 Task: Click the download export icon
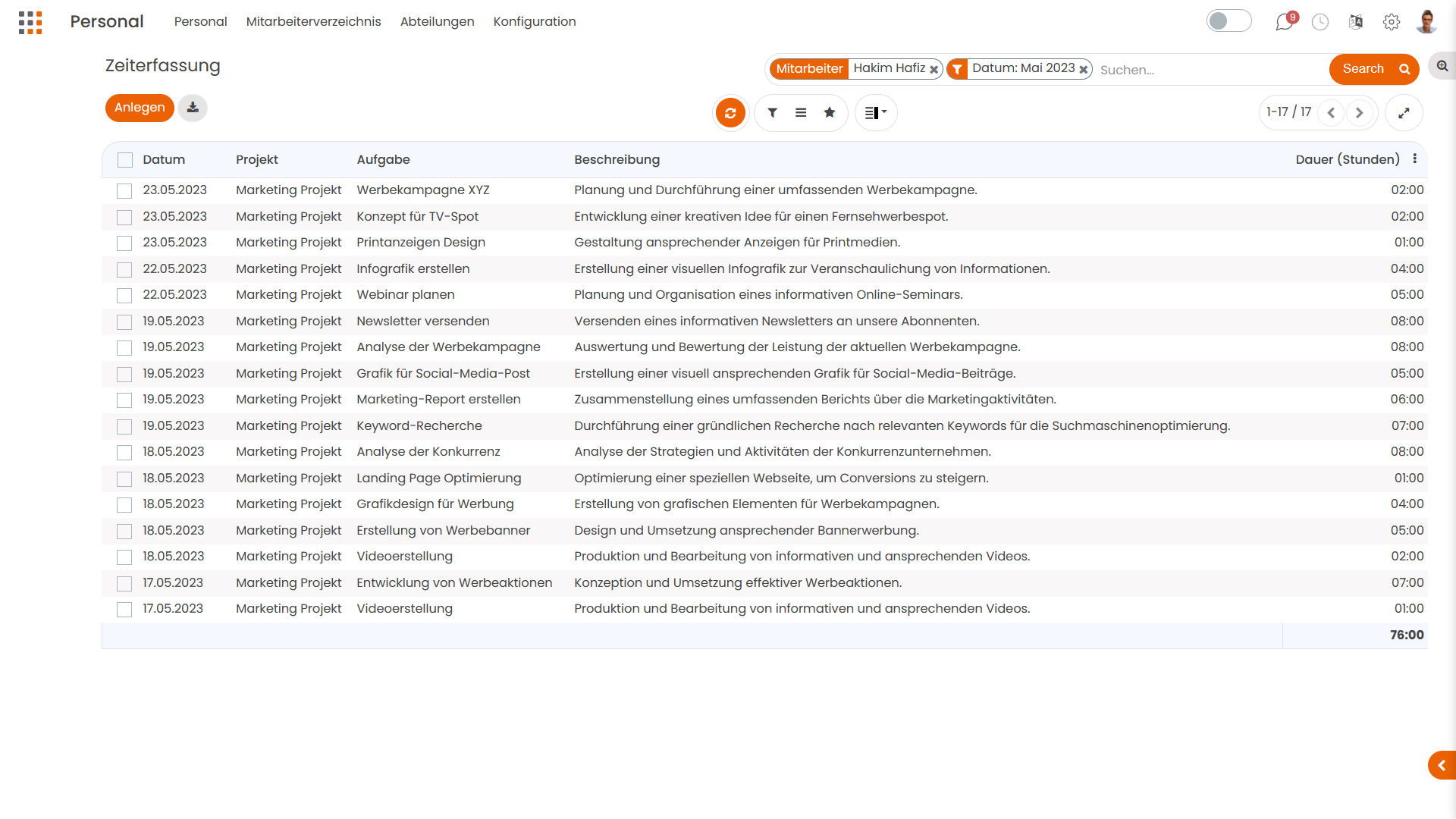click(x=193, y=108)
